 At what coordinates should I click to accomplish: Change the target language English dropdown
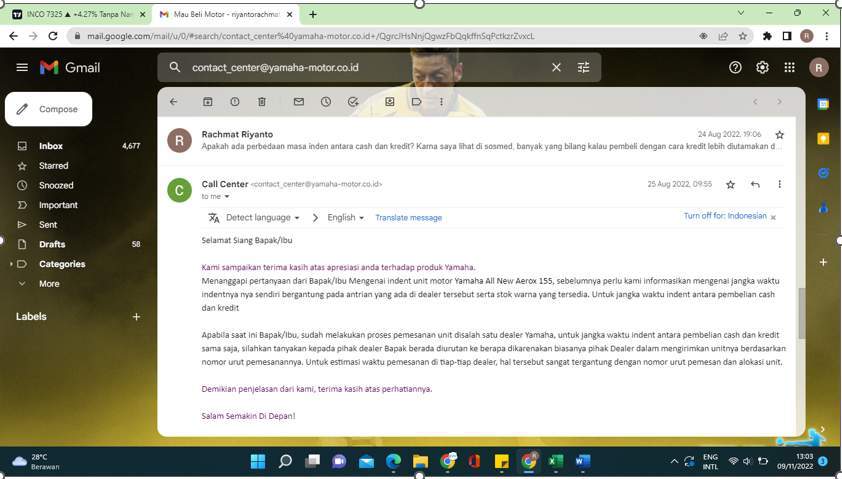346,217
